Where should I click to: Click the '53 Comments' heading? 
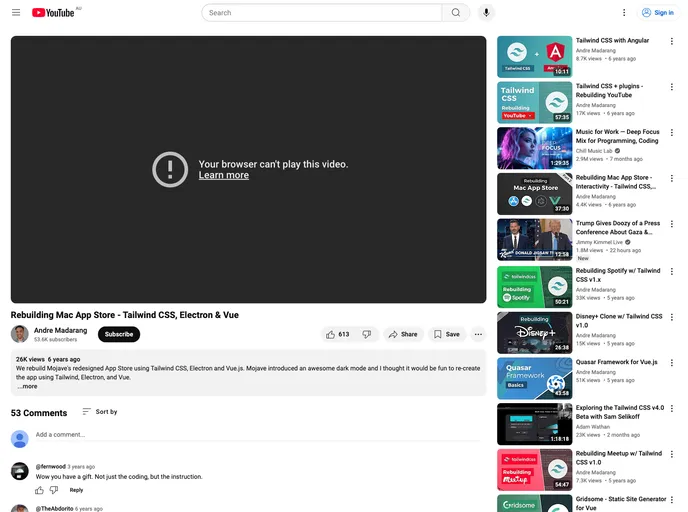39,413
